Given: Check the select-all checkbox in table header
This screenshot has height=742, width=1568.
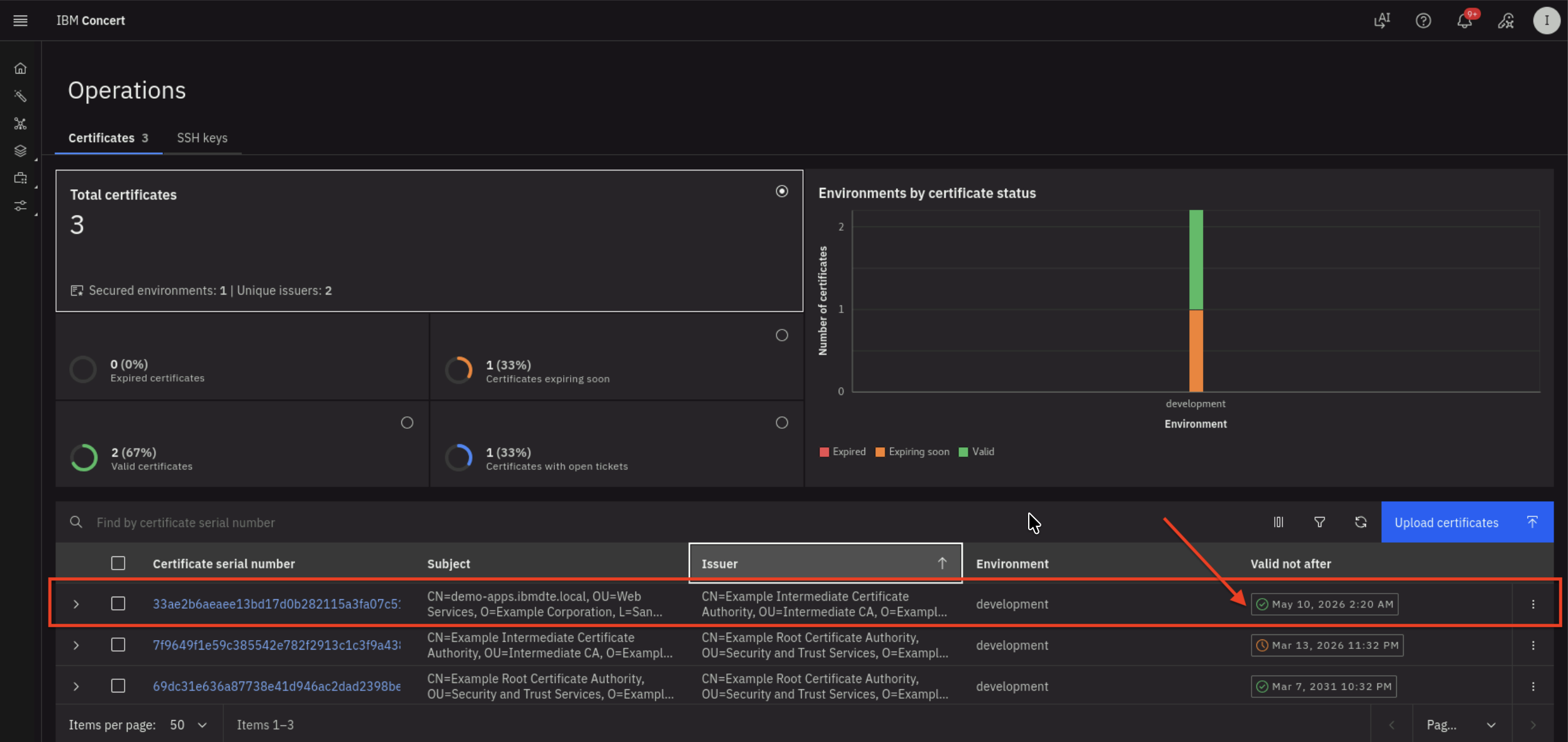Looking at the screenshot, I should (x=118, y=563).
